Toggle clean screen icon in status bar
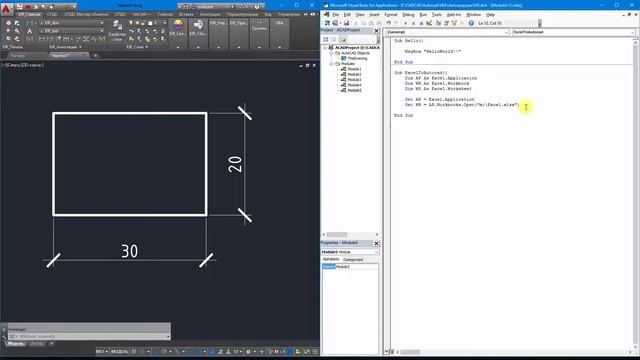Image resolution: width=640 pixels, height=360 pixels. (x=307, y=351)
